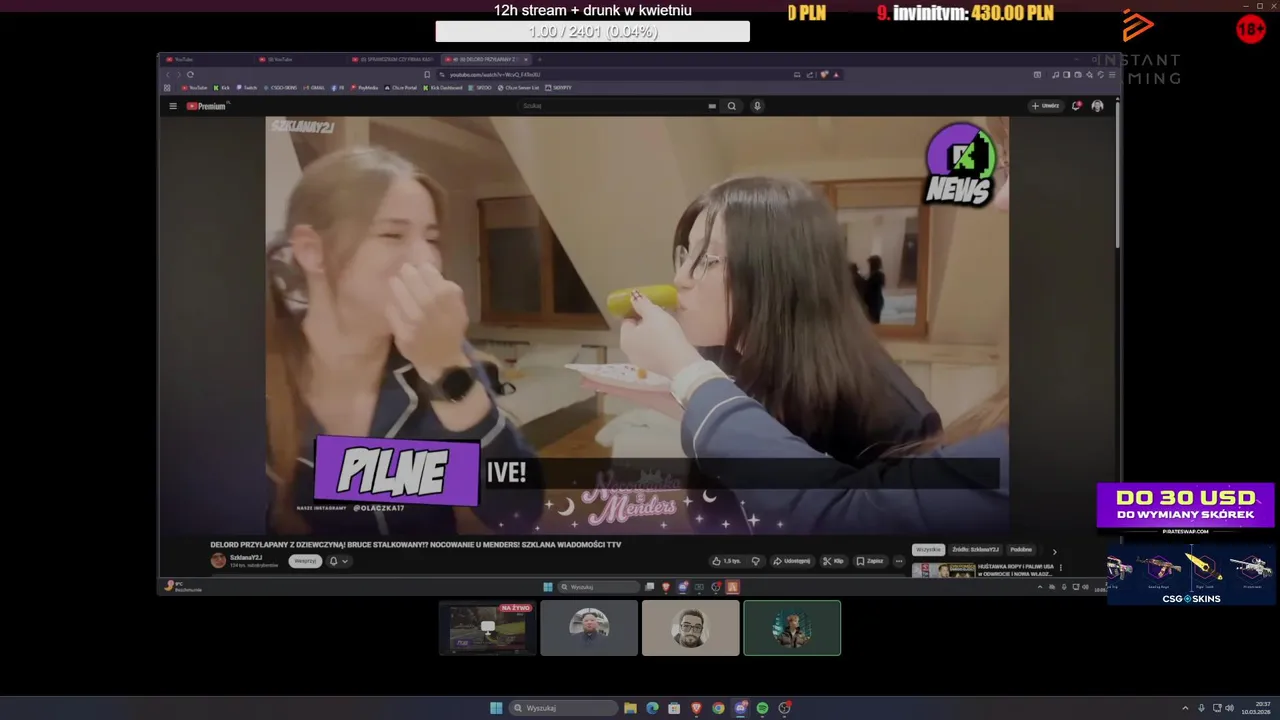Open SzklanaY2J channel avatar
Screen dimensions: 1280x720
coord(218,561)
